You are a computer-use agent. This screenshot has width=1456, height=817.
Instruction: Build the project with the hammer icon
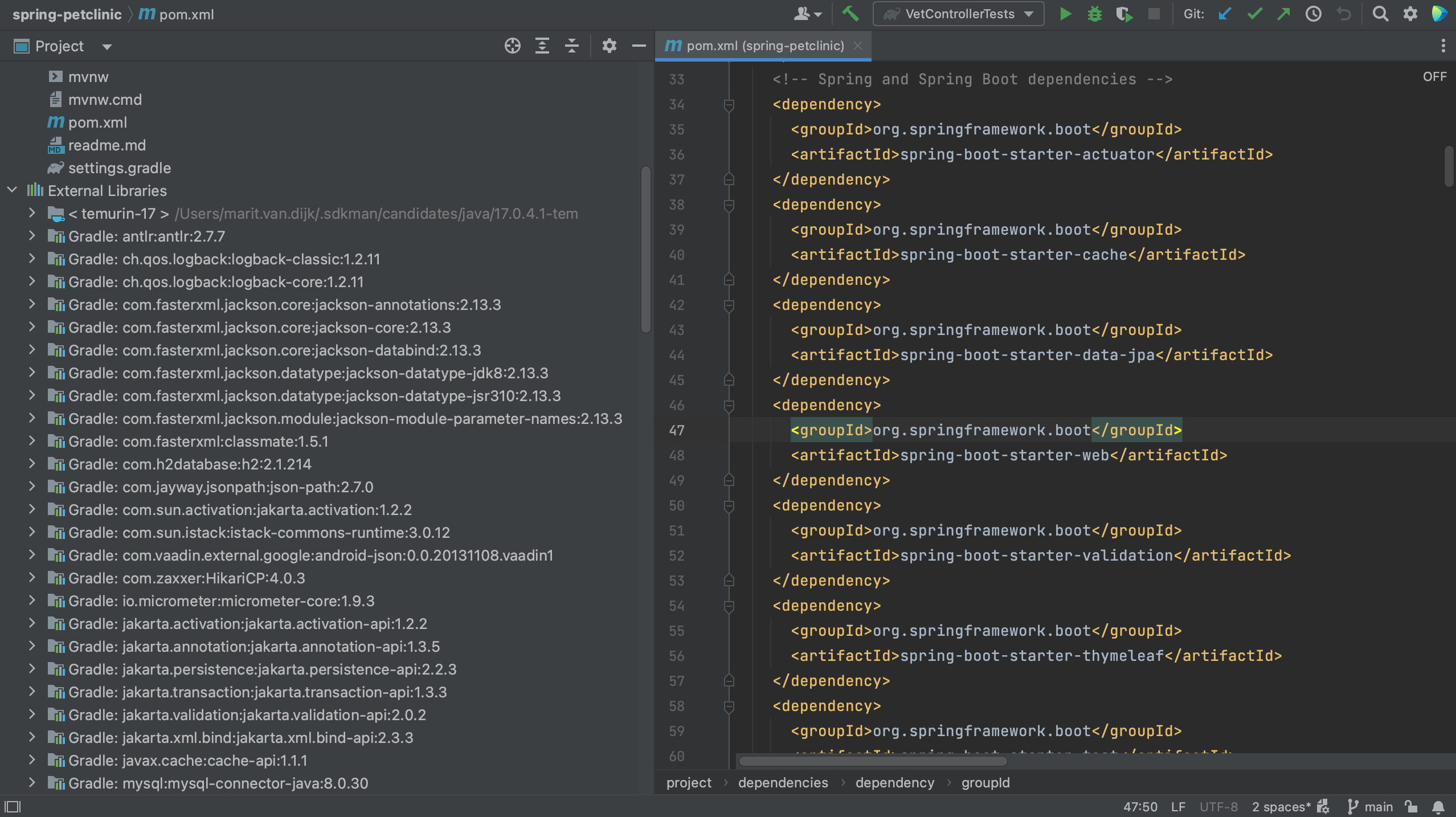(x=851, y=13)
